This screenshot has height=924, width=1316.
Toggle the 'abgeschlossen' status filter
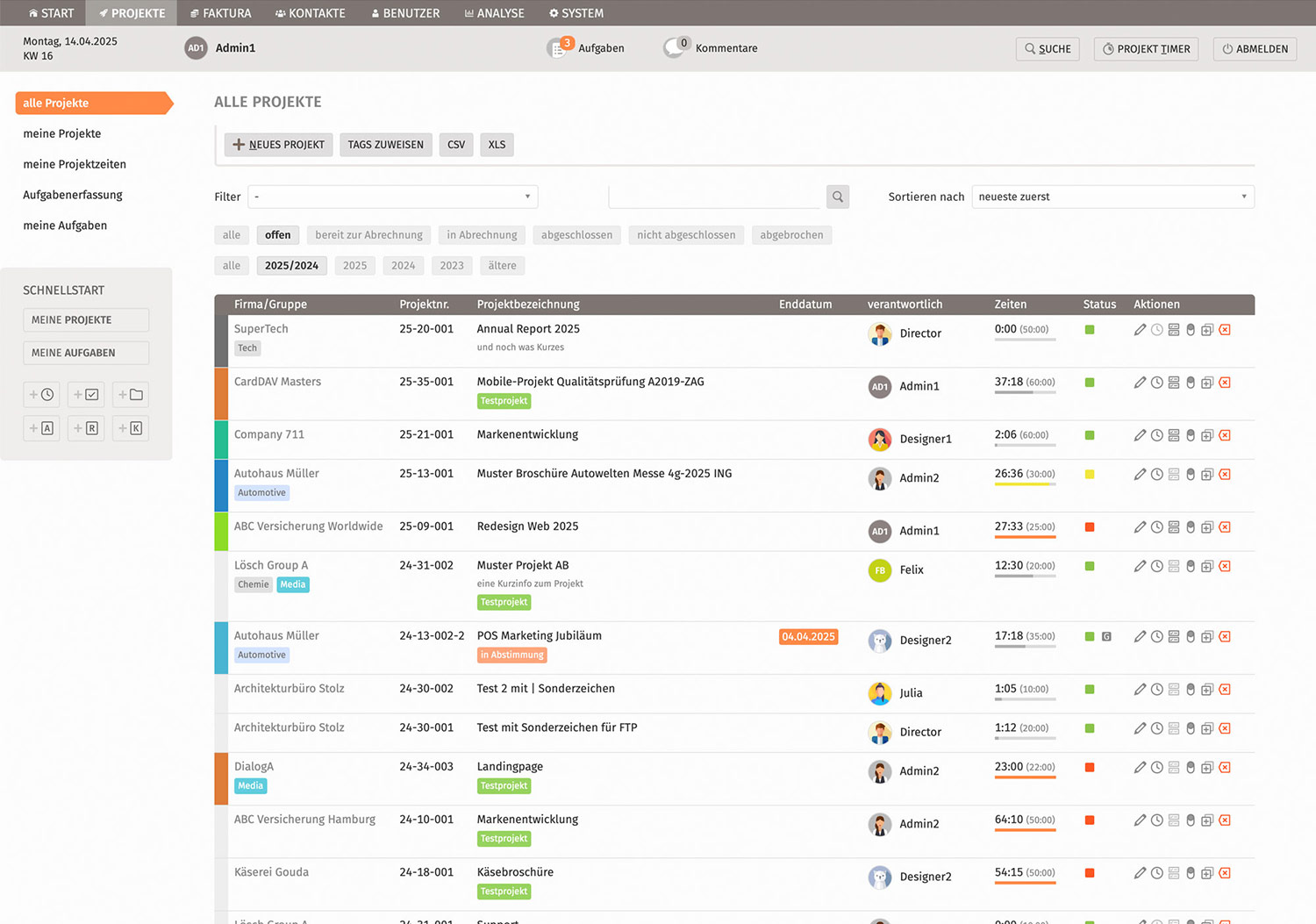pyautogui.click(x=576, y=235)
